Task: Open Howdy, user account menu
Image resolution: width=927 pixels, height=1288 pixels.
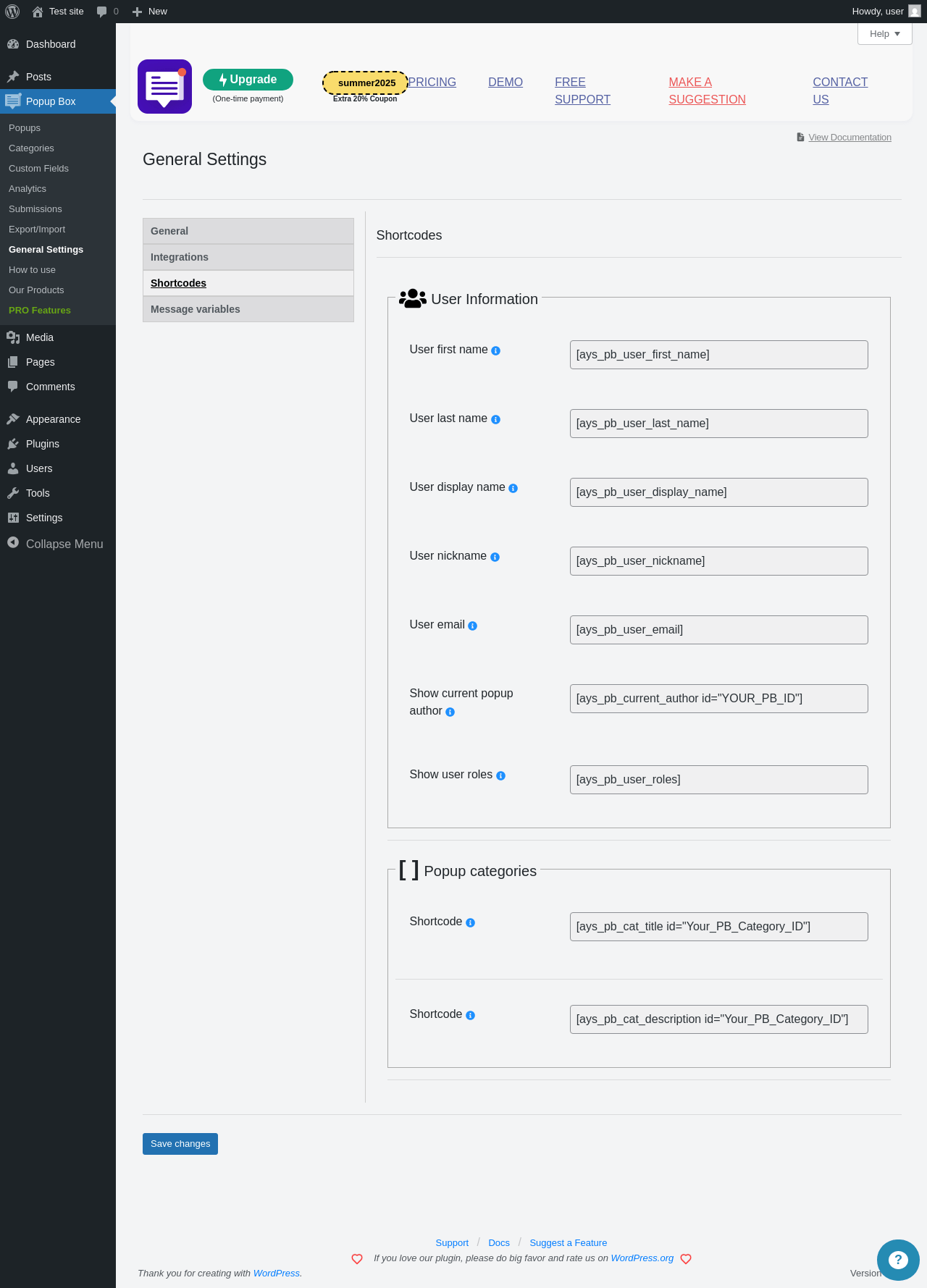Action: pos(886,12)
